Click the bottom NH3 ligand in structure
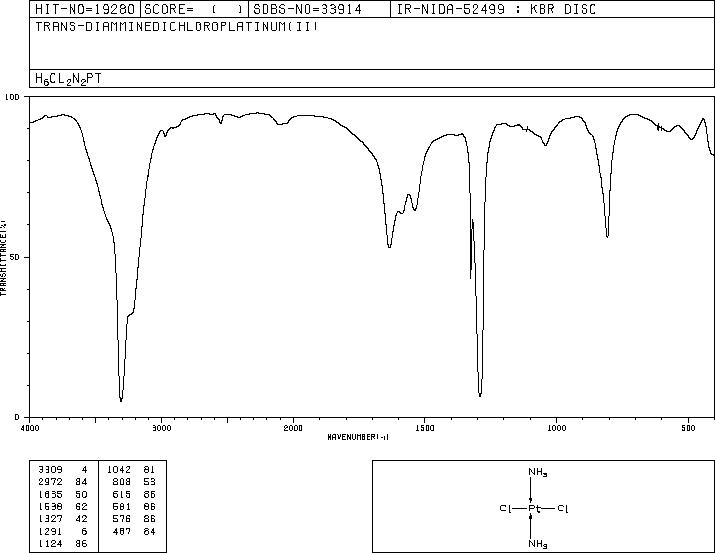Screen dimensions: 715x553 [x=538, y=544]
